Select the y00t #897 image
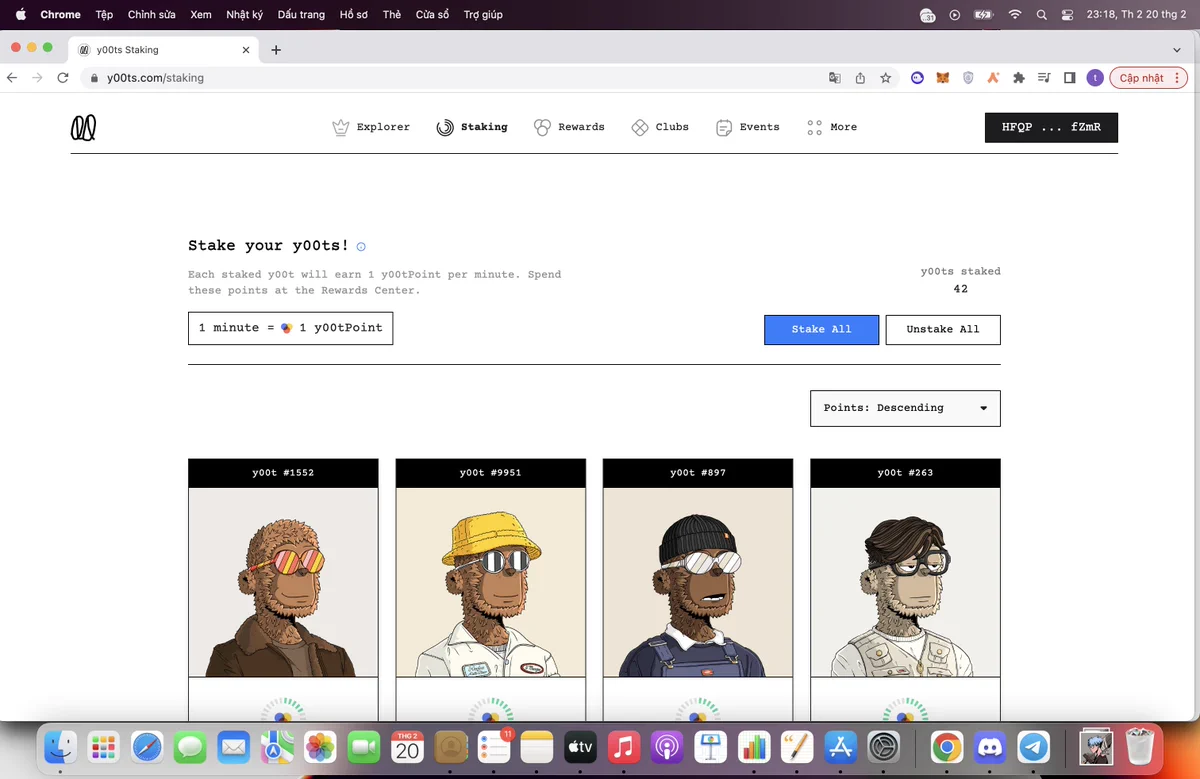The height and width of the screenshot is (779, 1200). [x=698, y=582]
